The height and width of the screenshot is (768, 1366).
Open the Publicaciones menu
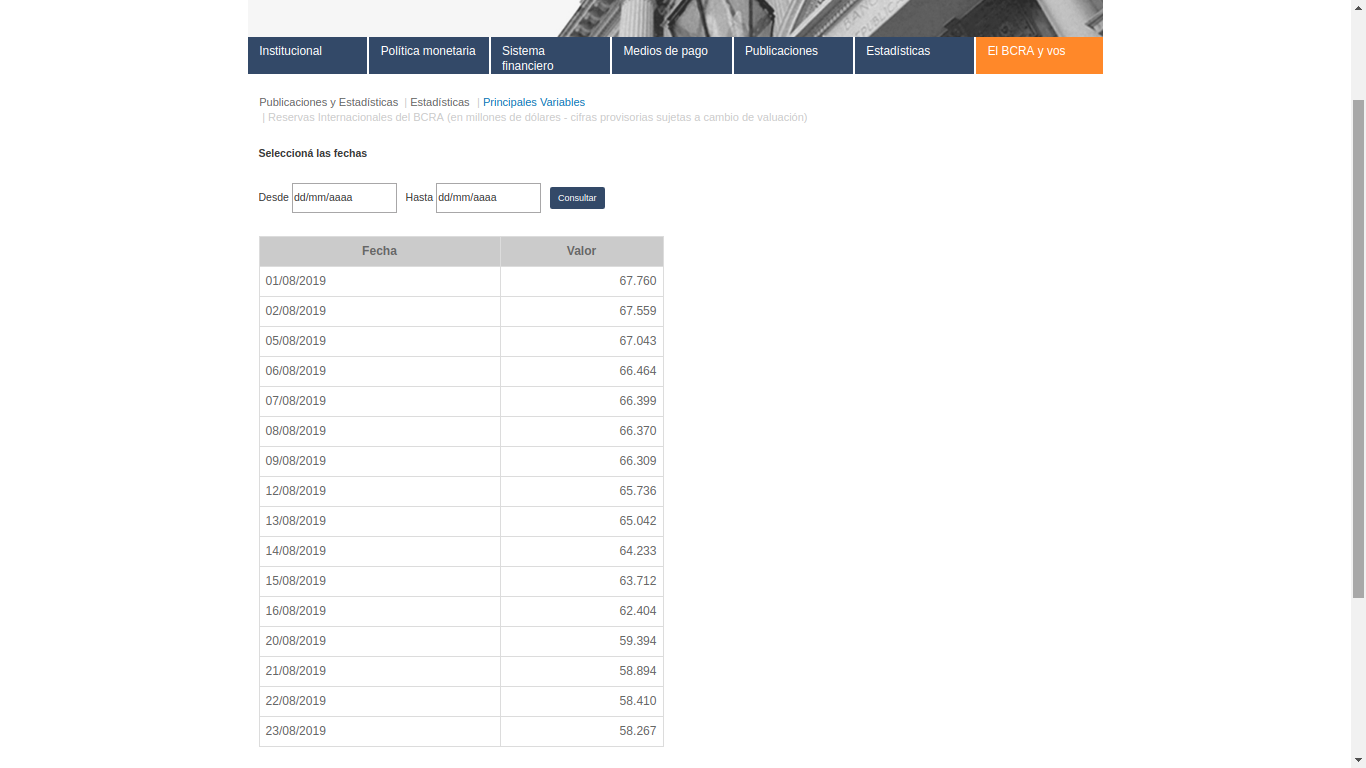[x=792, y=55]
